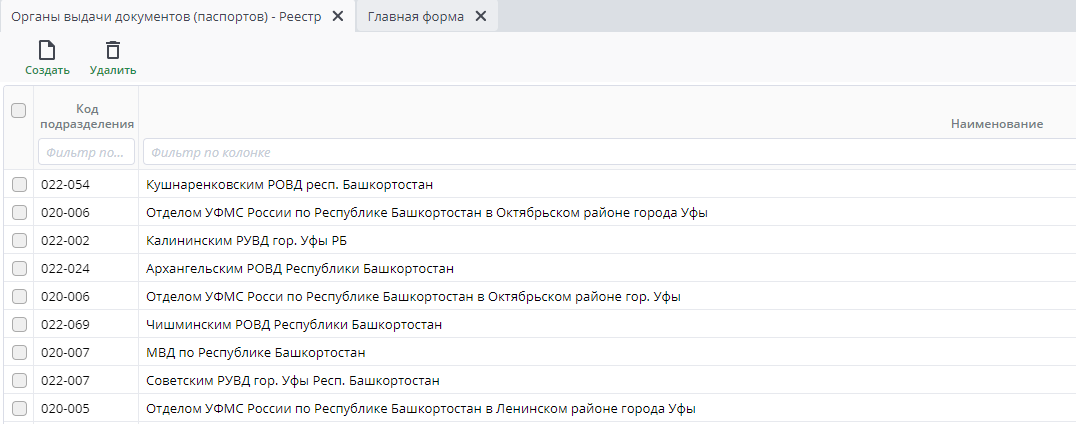1076x424 pixels.
Task: Check the row for Кушнаренковским РОВД
Action: click(x=19, y=185)
